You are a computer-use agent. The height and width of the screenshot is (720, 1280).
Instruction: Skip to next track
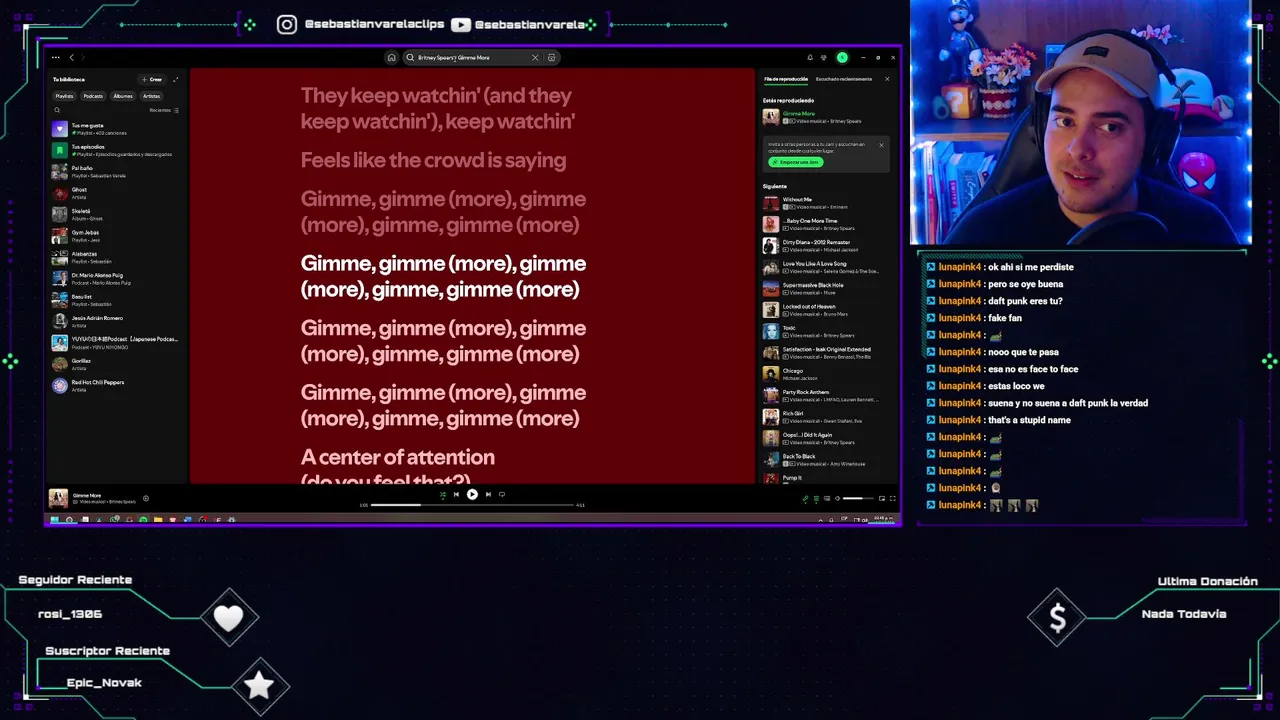click(488, 494)
